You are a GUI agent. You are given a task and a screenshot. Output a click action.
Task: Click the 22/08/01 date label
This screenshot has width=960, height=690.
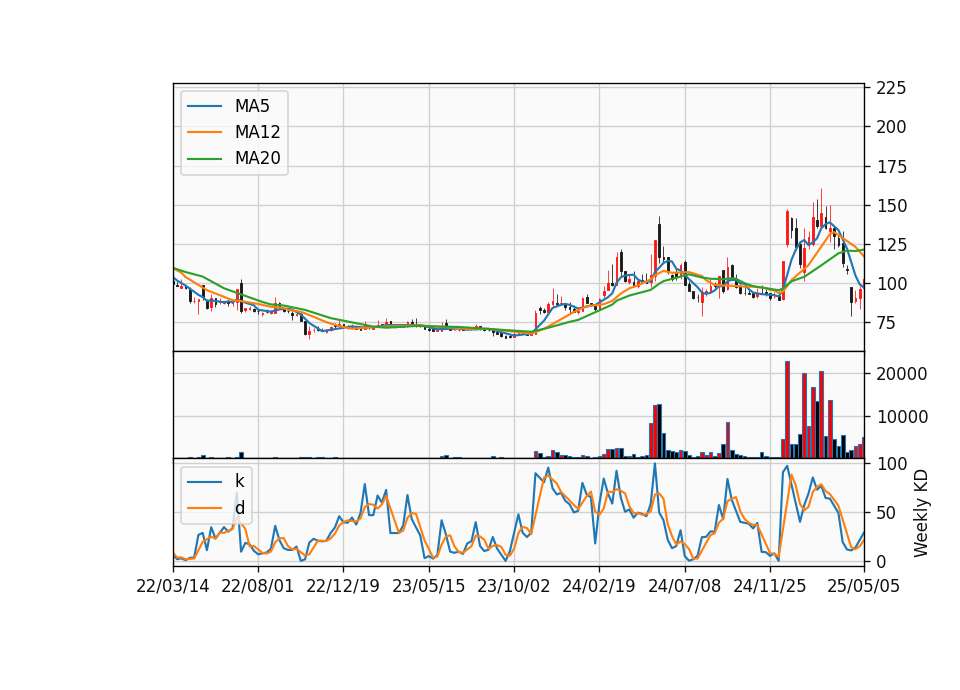coord(258,586)
